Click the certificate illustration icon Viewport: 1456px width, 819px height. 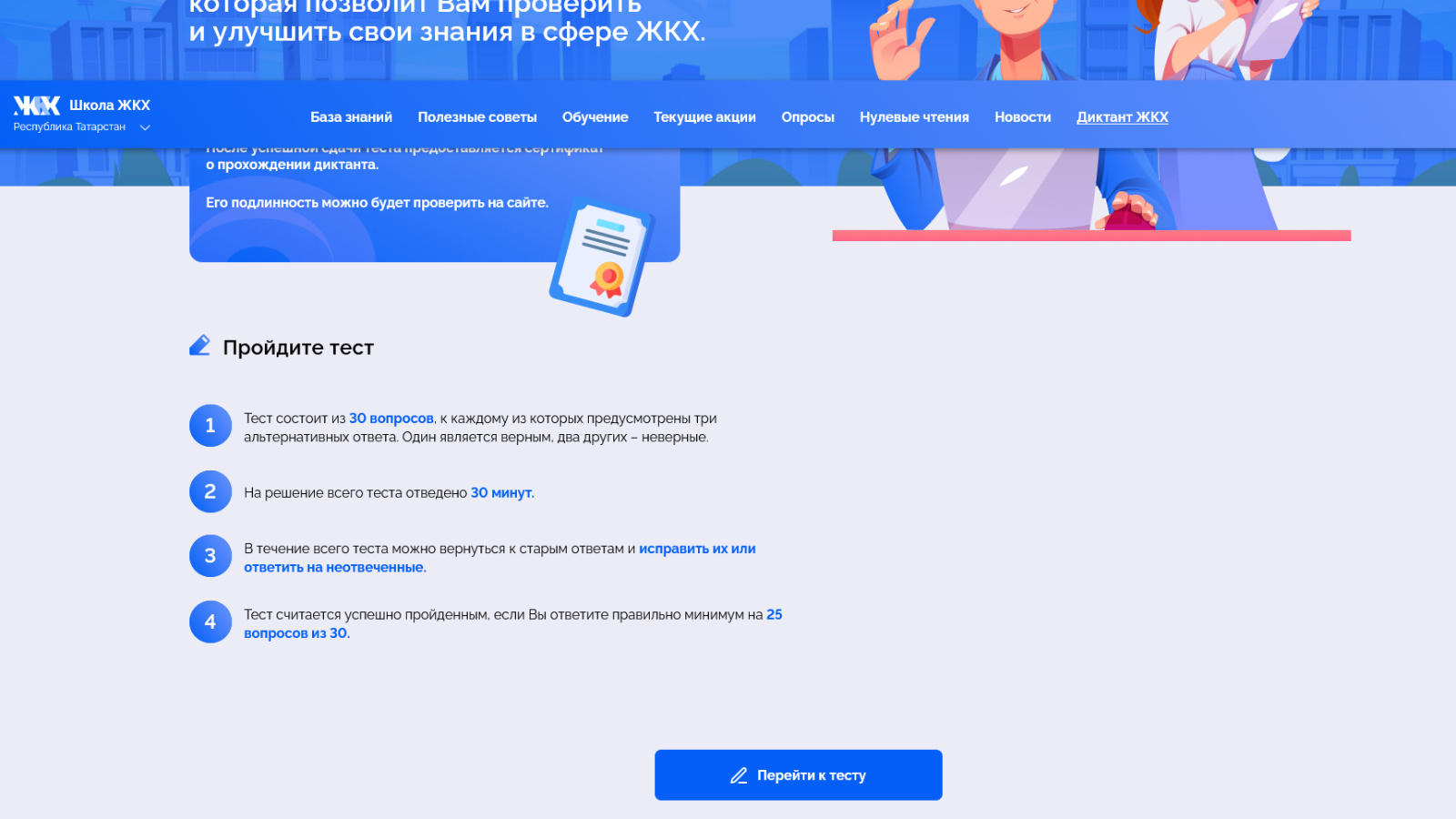click(602, 258)
